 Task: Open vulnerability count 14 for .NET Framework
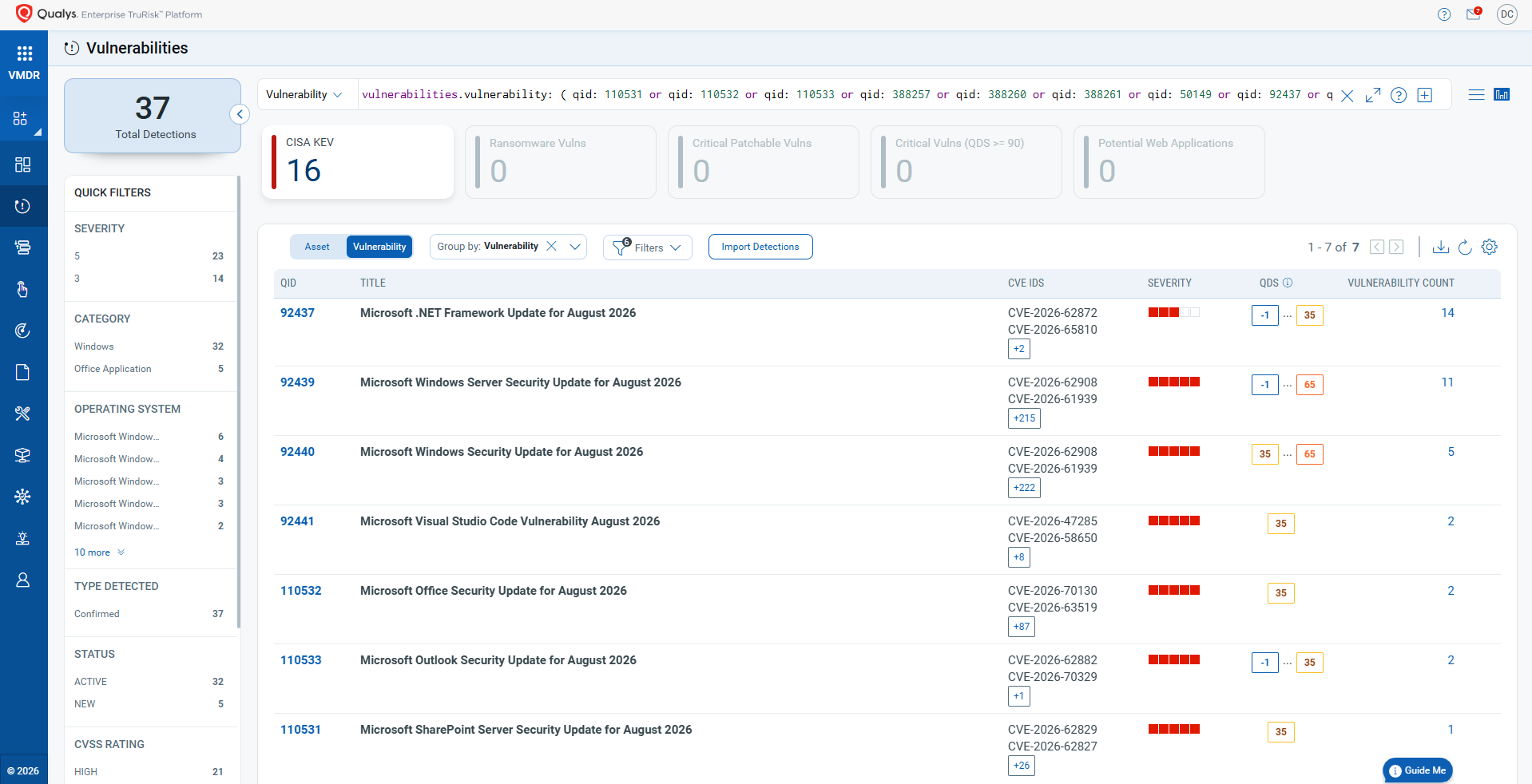tap(1447, 313)
